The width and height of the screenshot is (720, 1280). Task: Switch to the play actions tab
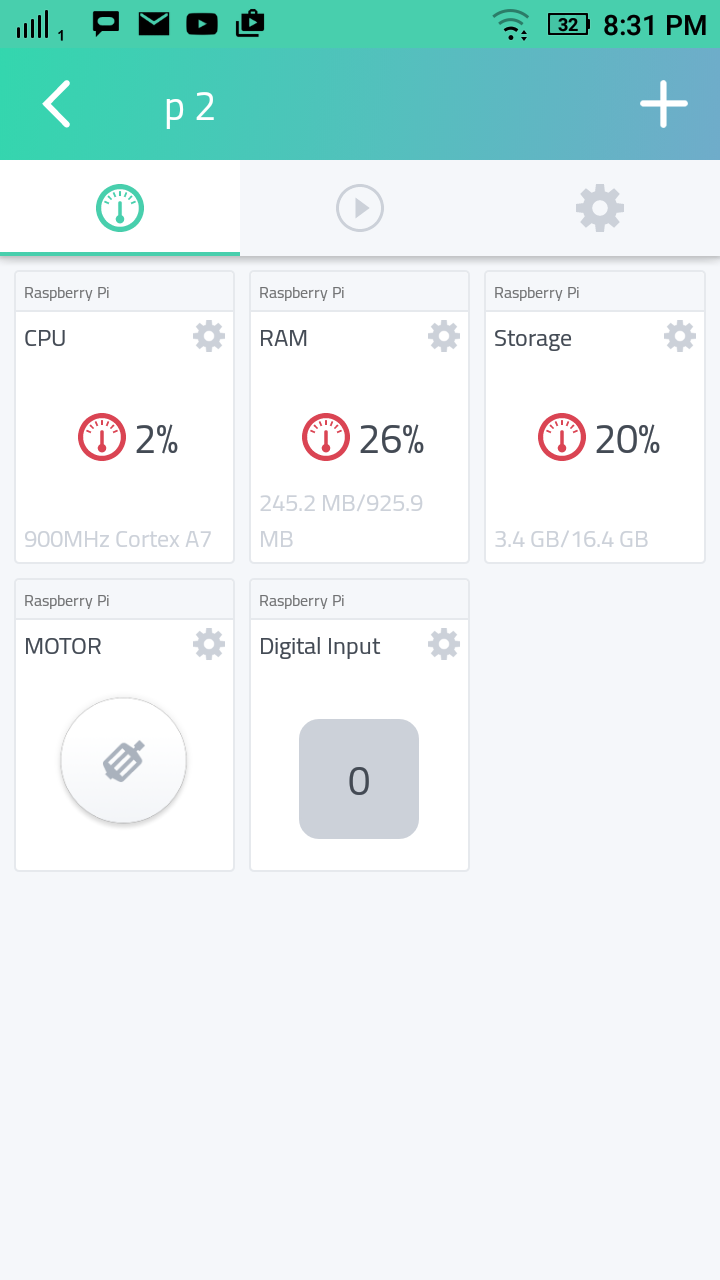[x=360, y=208]
